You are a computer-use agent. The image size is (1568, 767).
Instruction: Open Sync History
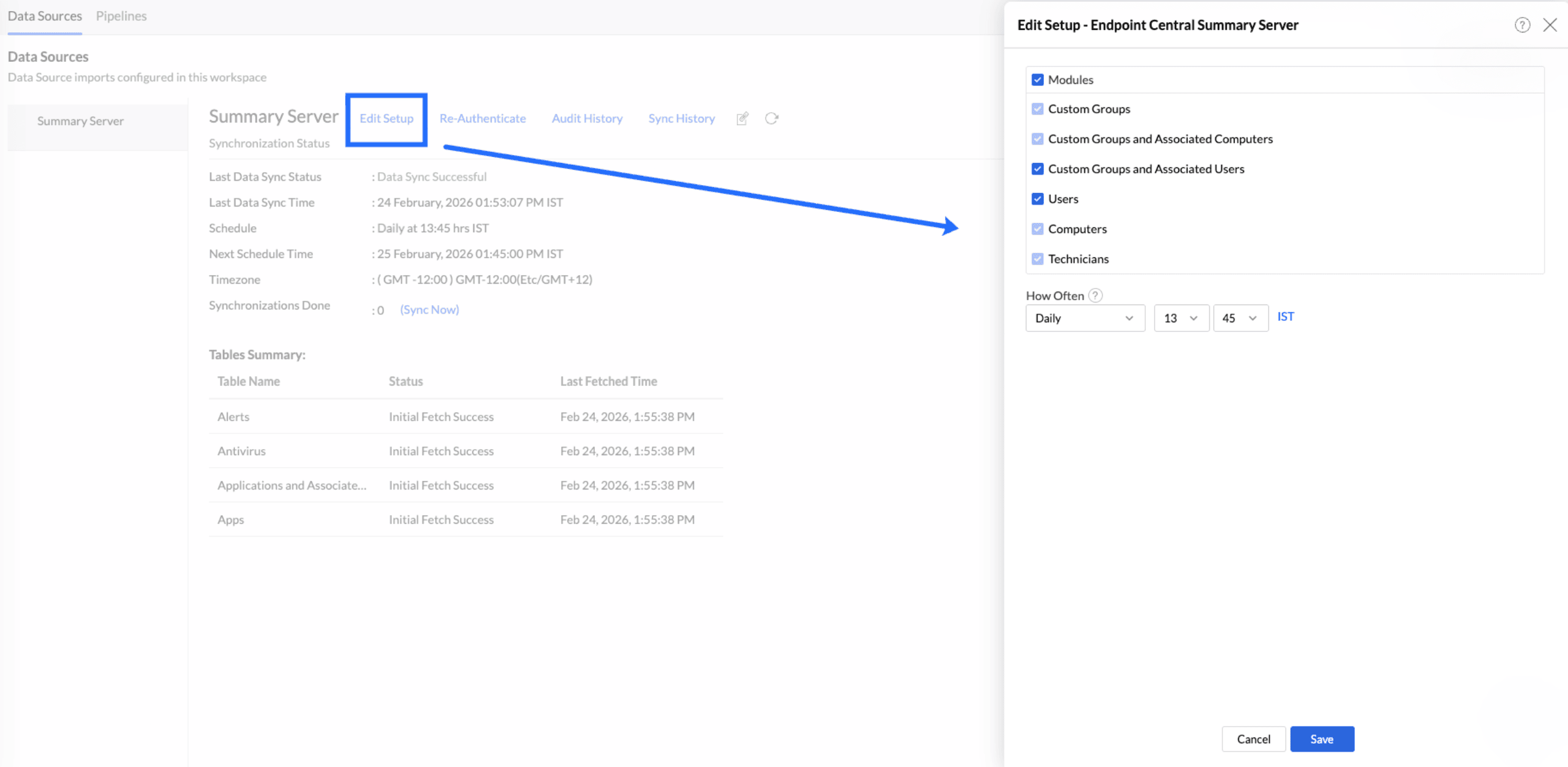(x=682, y=119)
